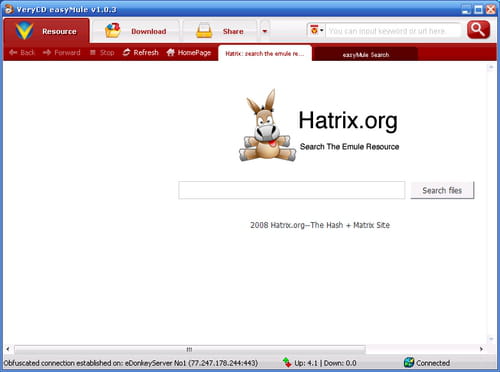This screenshot has height=372, width=500.
Task: Maximize the easyMule window
Action: (478, 9)
